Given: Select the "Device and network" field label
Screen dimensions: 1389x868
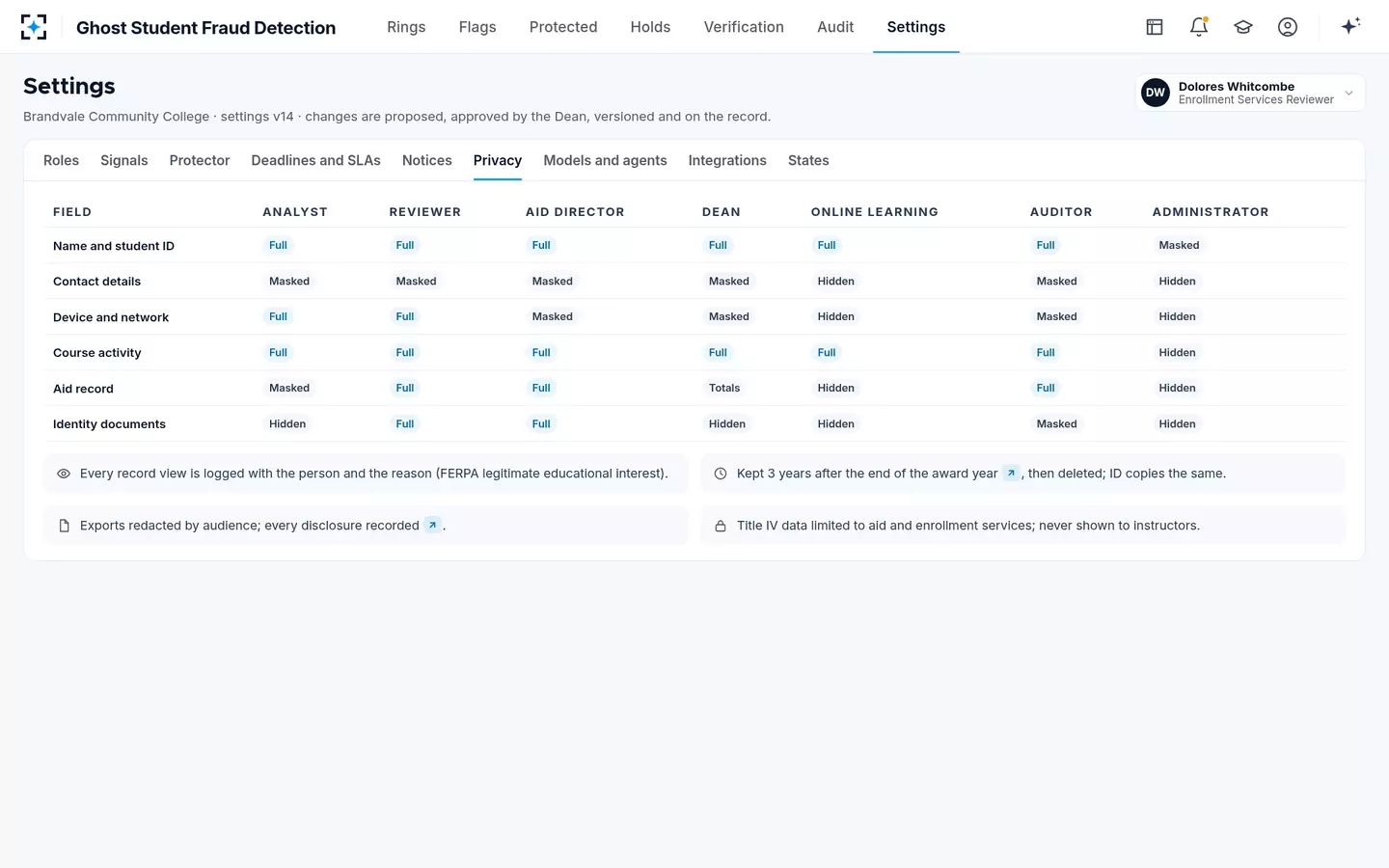Looking at the screenshot, I should tap(111, 317).
